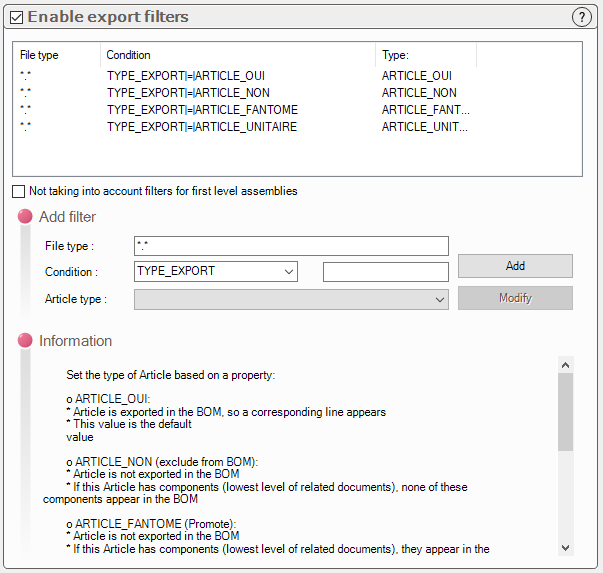The width and height of the screenshot is (603, 573).
Task: Expand the Article type dropdown
Action: coord(440,299)
